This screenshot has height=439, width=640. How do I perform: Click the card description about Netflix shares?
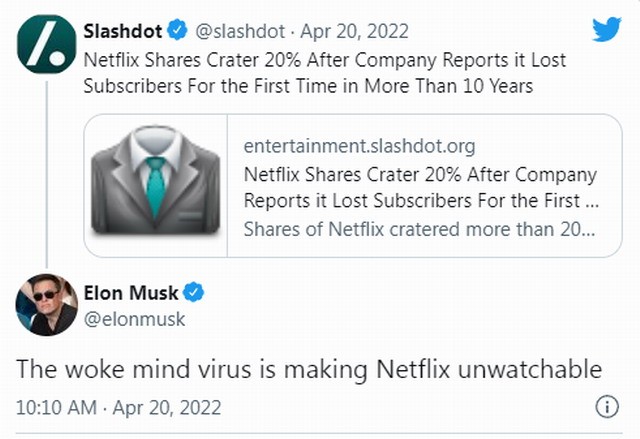click(x=420, y=227)
